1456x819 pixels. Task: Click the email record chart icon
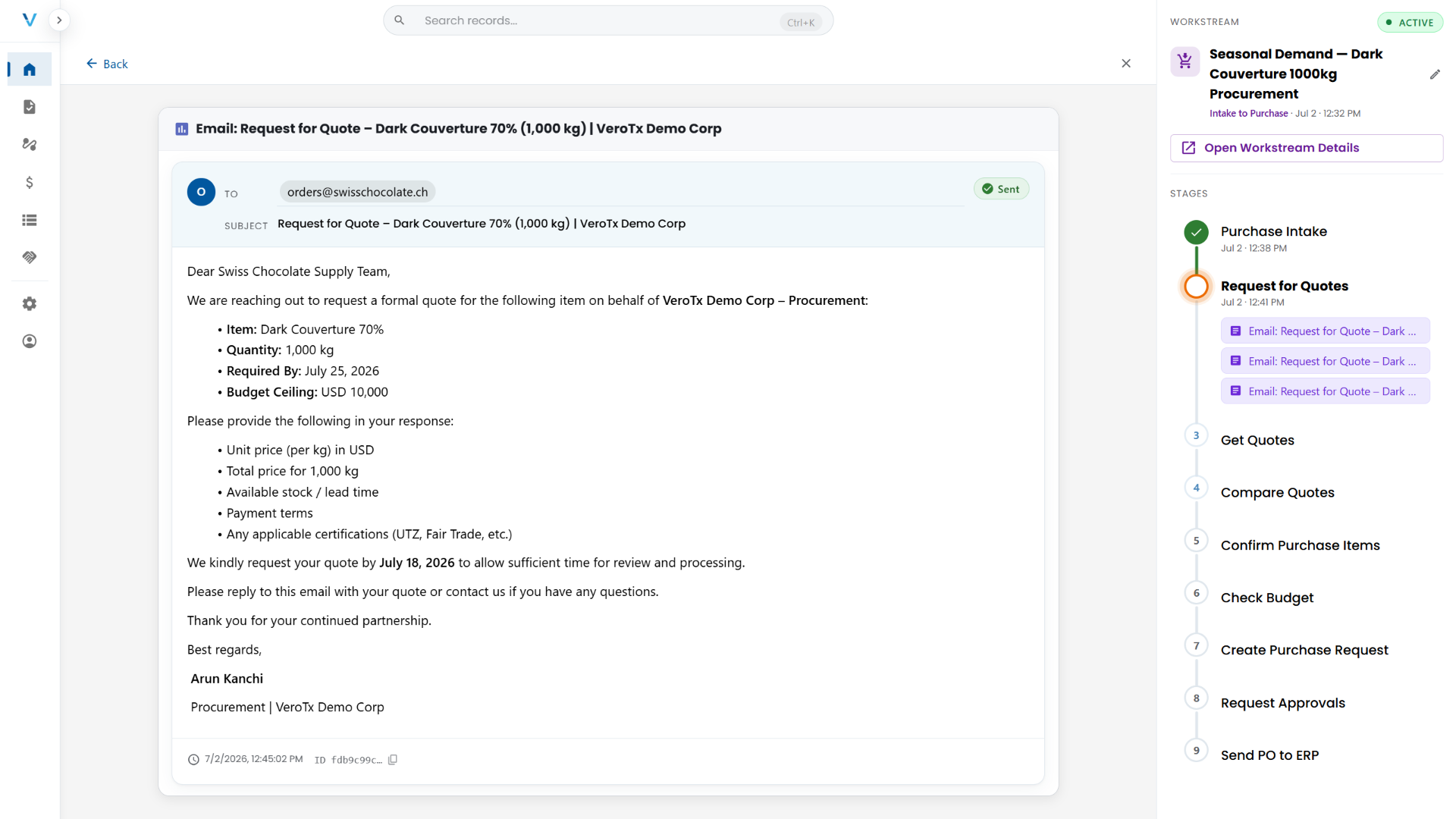coord(182,129)
